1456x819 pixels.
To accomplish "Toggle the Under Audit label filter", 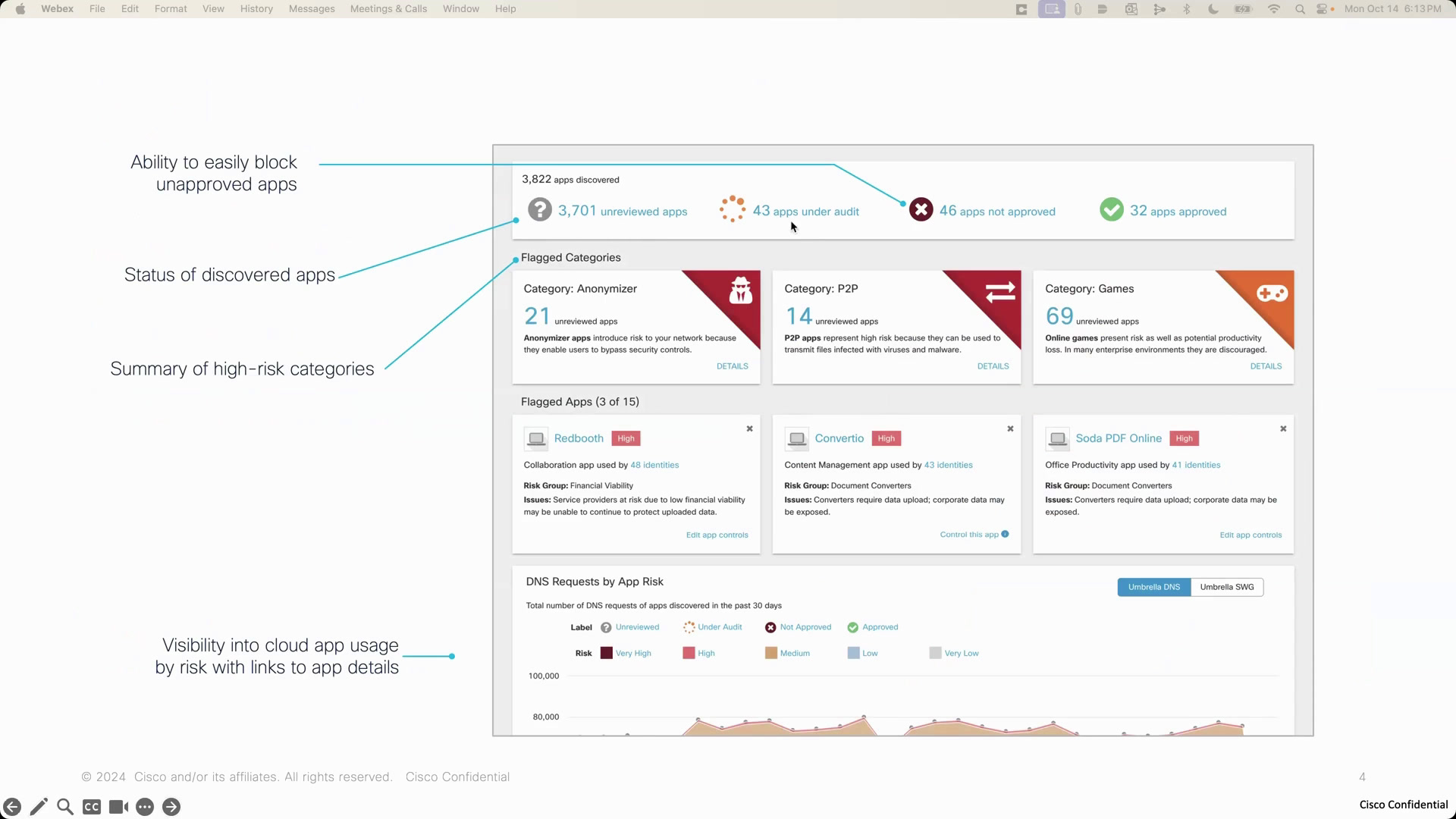I will [712, 627].
